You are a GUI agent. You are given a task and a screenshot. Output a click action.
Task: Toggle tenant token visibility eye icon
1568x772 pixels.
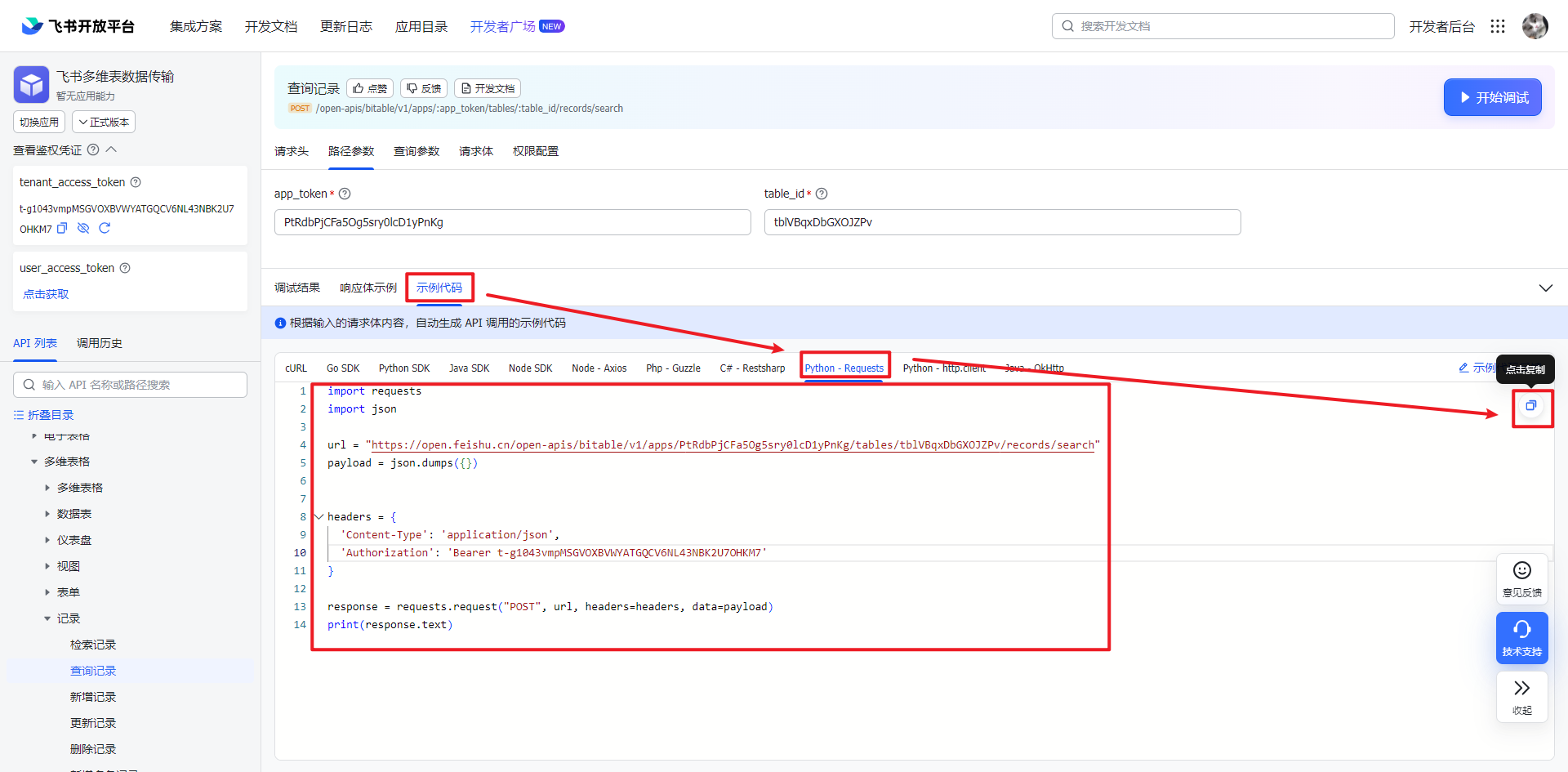point(83,229)
